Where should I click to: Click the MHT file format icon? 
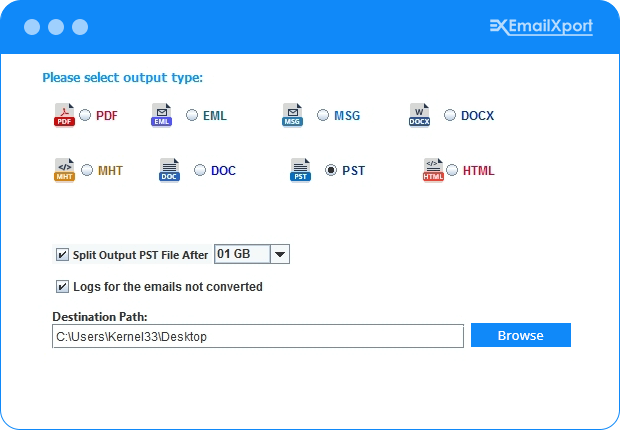pos(64,170)
